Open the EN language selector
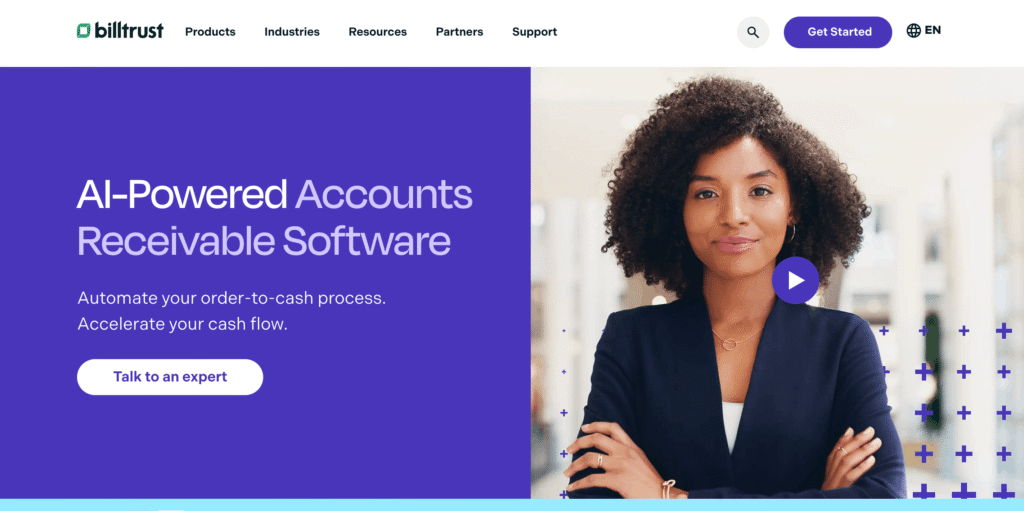 click(933, 30)
